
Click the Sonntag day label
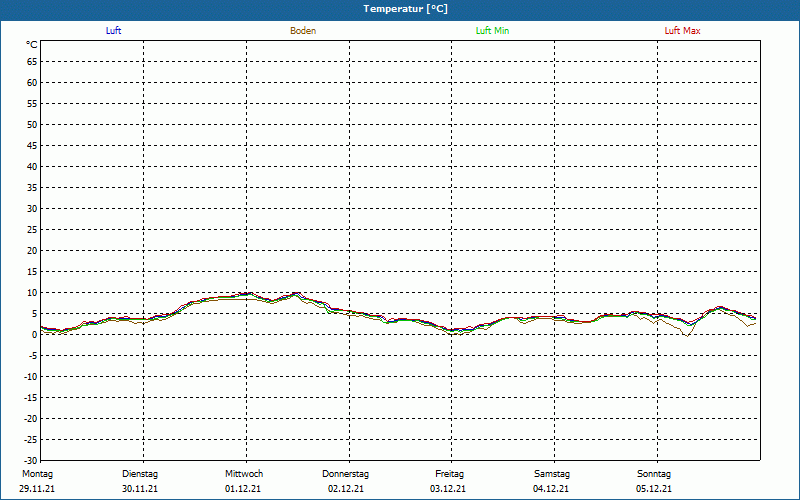click(654, 474)
